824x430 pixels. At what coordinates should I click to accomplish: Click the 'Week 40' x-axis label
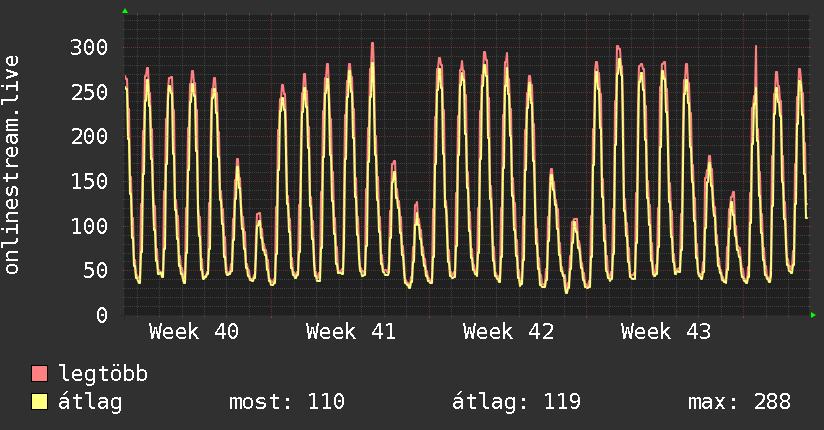(x=194, y=332)
